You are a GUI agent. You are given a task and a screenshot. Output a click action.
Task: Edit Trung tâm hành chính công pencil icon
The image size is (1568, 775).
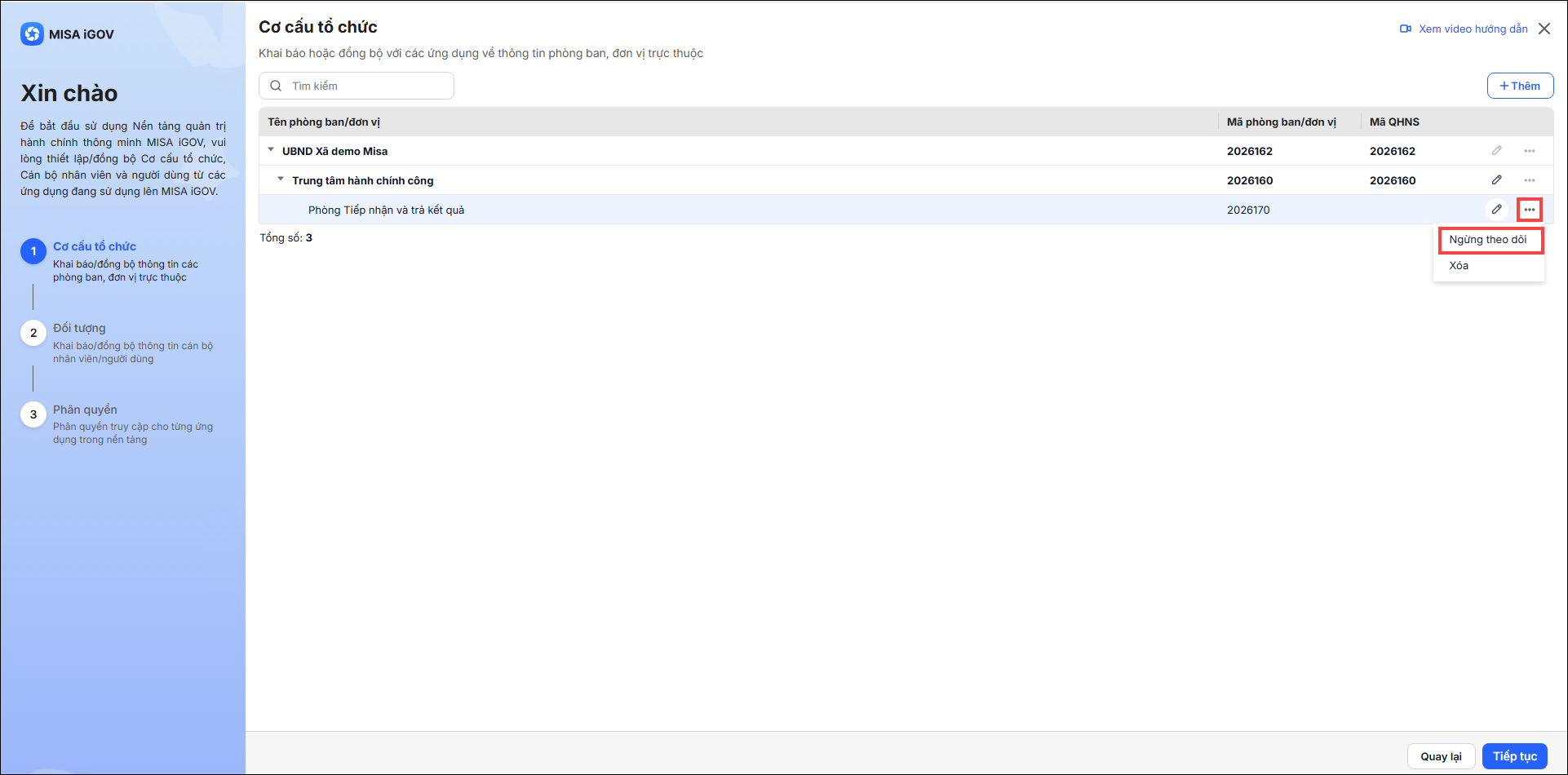tap(1496, 180)
